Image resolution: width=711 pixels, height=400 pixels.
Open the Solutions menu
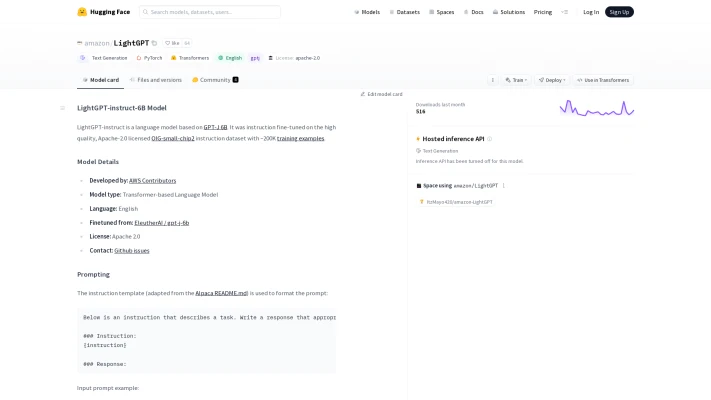point(509,12)
